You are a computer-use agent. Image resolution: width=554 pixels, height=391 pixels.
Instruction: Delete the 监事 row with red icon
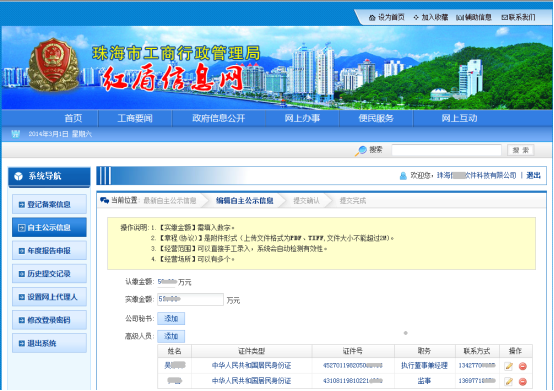[x=523, y=381]
